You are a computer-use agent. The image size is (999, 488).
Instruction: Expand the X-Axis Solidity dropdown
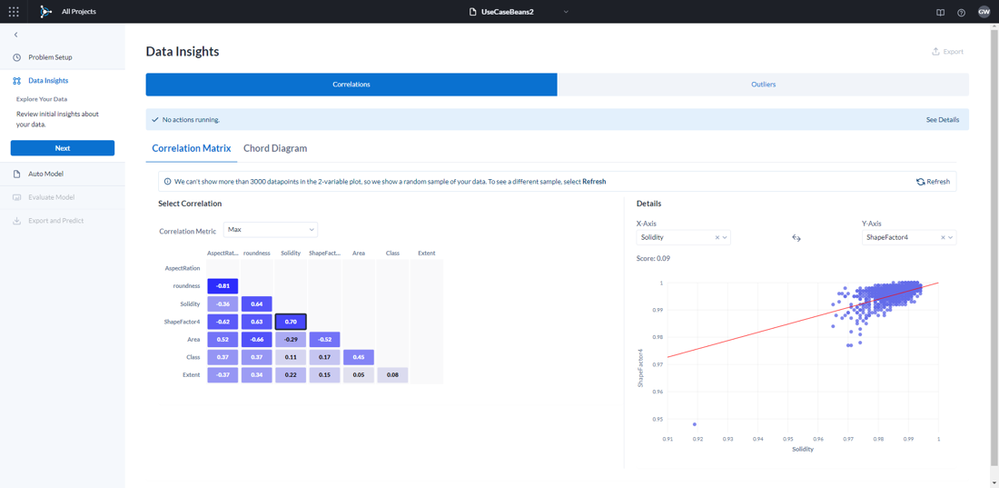(x=725, y=237)
